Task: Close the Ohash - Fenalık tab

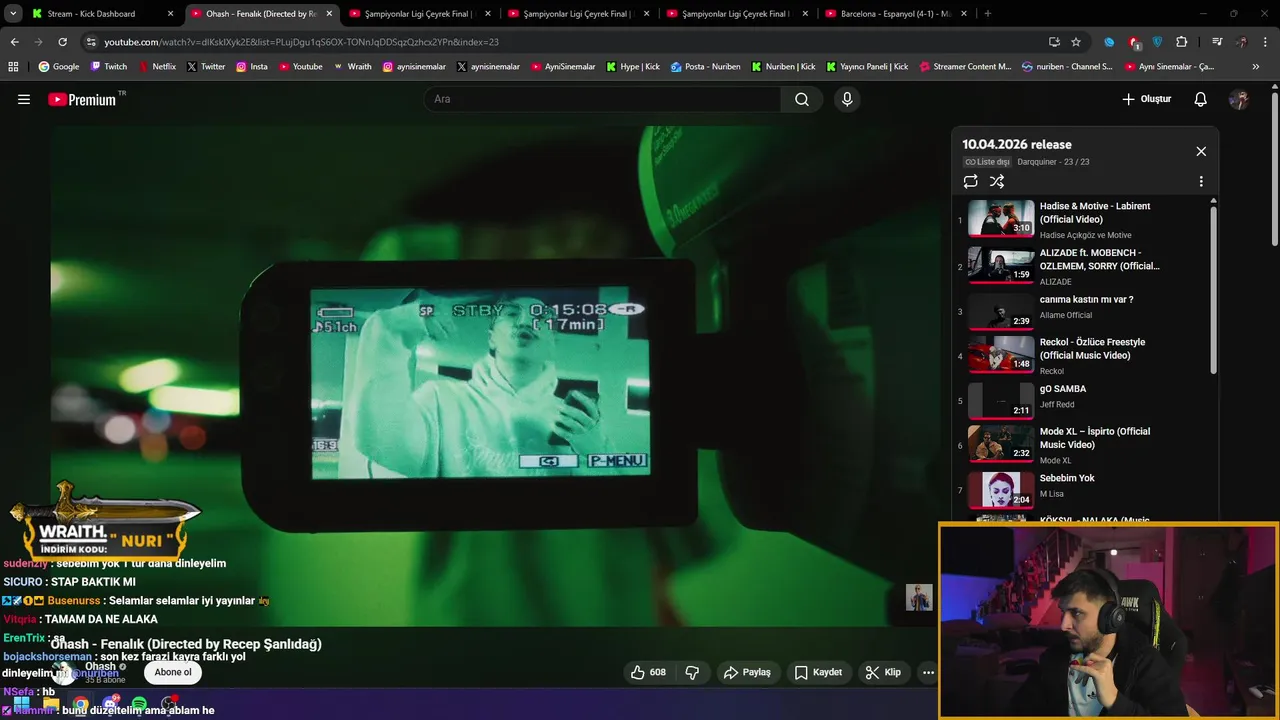Action: click(x=329, y=14)
